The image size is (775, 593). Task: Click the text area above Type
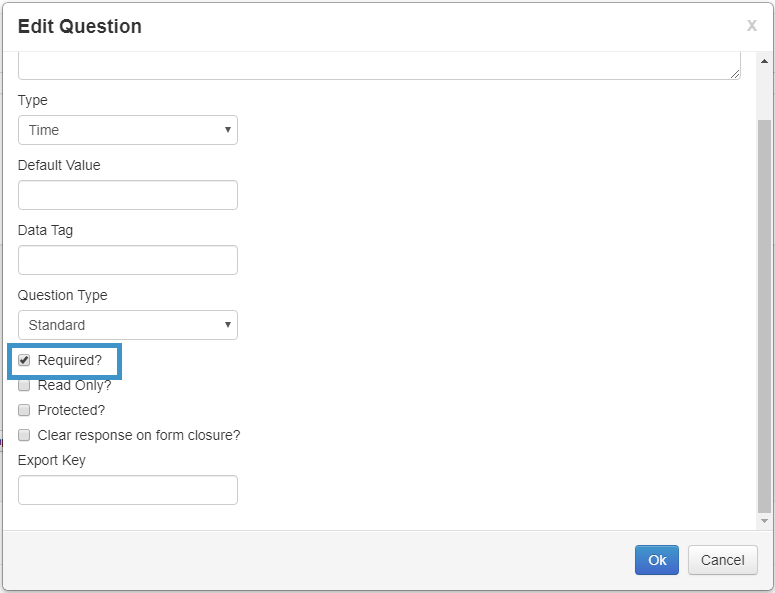379,66
